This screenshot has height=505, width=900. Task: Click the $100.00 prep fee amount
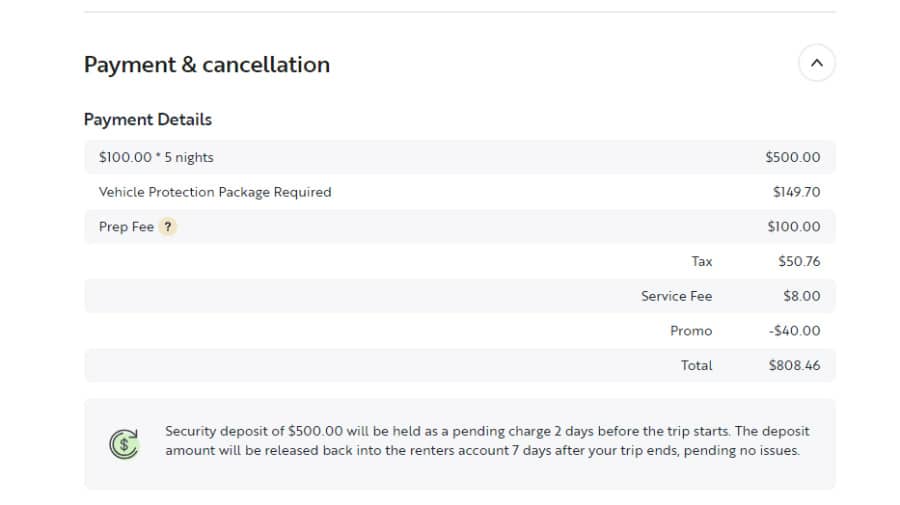coord(794,227)
